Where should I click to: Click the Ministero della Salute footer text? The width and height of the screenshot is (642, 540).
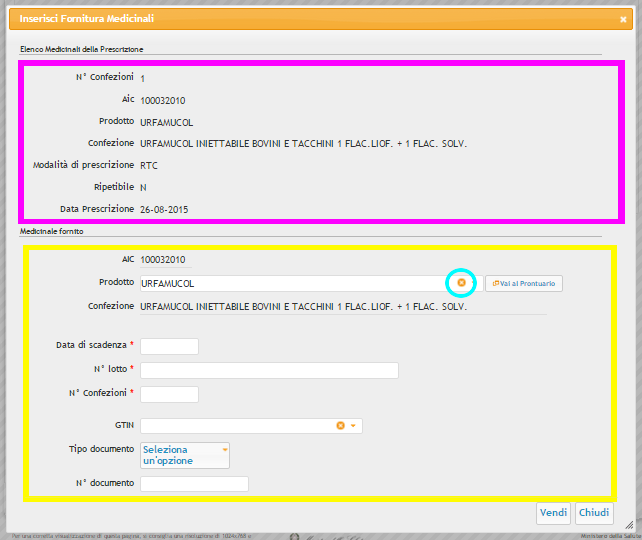(610, 536)
